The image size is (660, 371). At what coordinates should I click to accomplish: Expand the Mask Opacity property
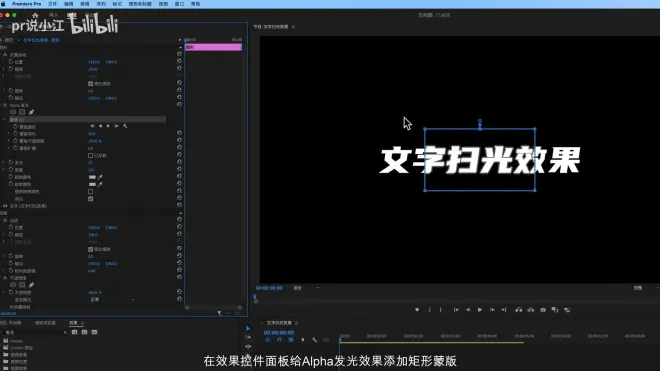pyautogui.click(x=9, y=141)
